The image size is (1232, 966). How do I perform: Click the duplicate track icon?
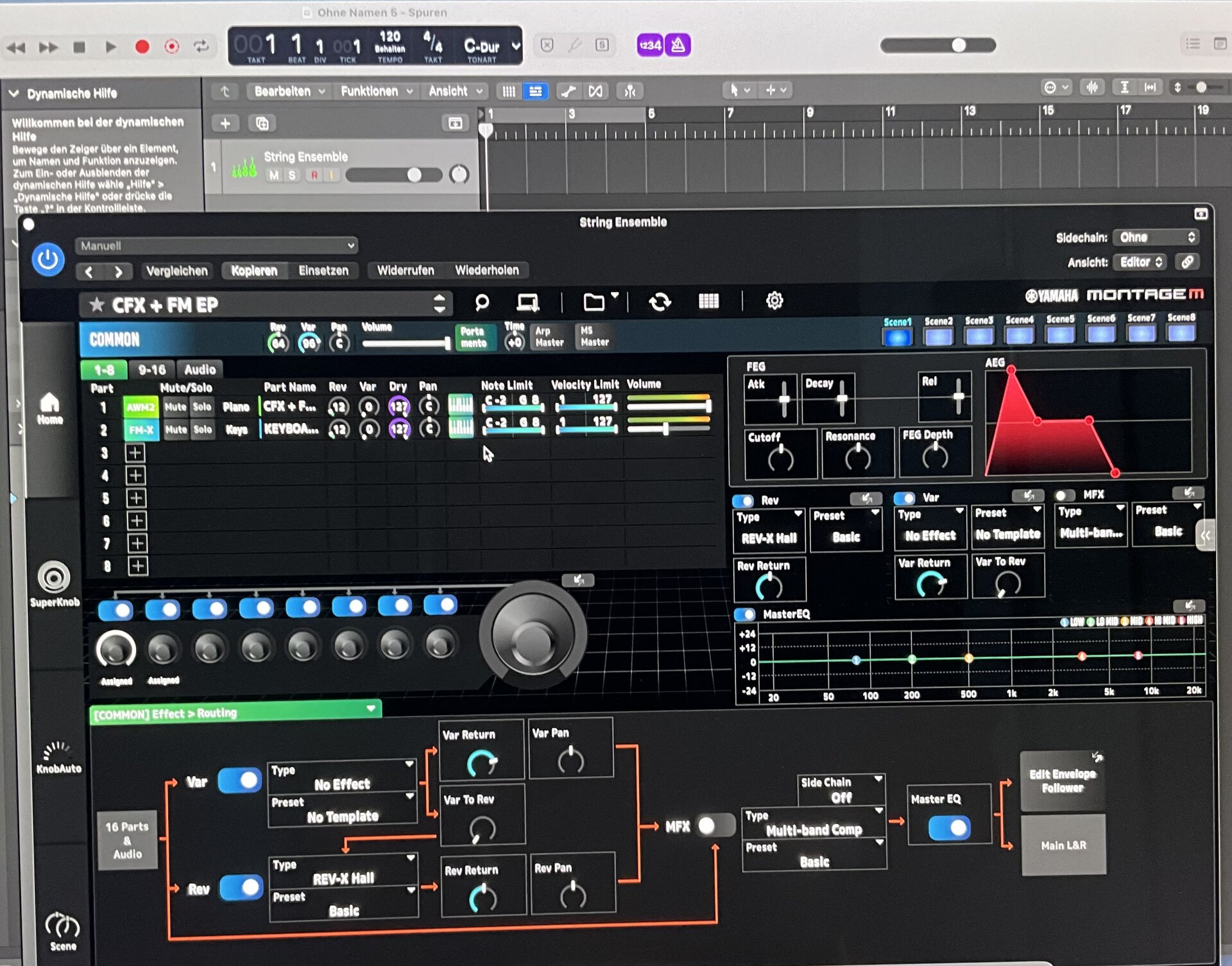coord(262,123)
